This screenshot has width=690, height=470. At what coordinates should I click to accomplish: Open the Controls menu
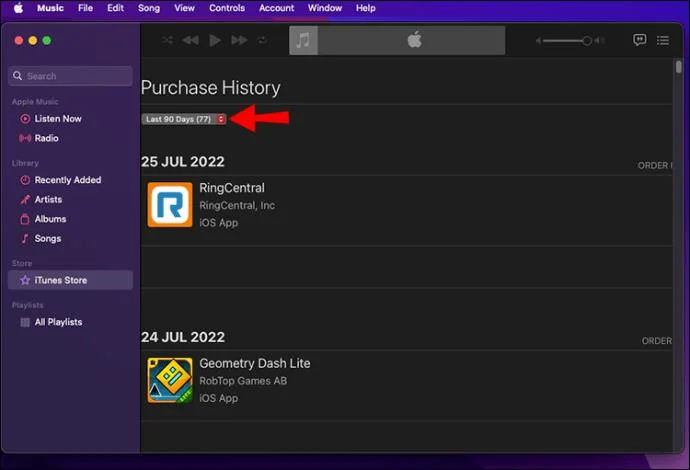[227, 8]
